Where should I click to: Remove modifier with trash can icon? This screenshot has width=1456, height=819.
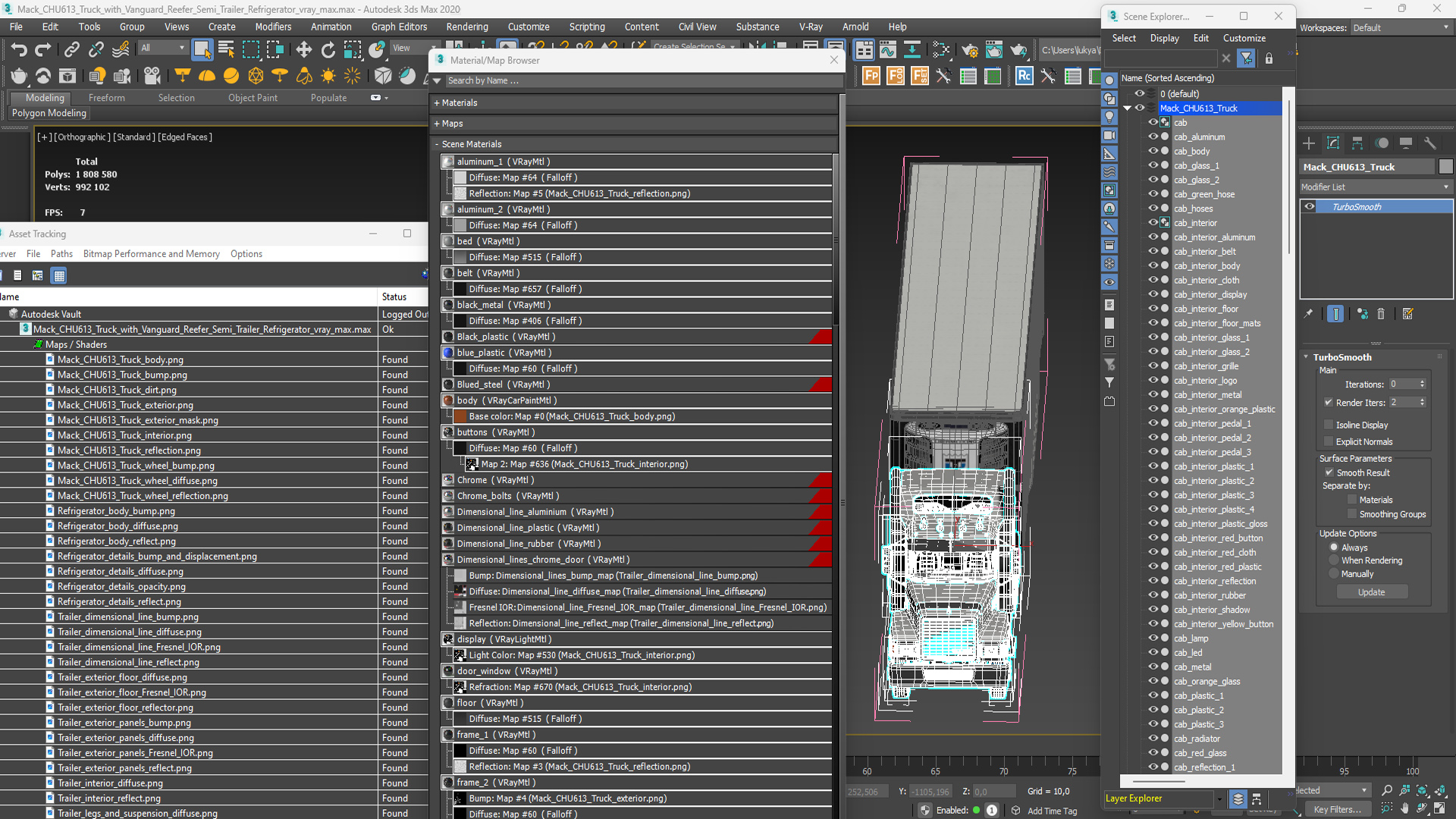point(1381,314)
